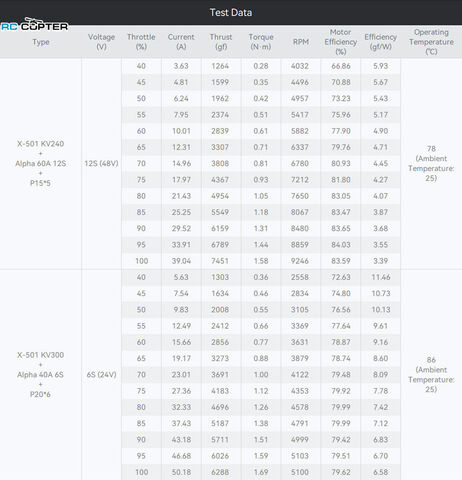Viewport: 462px width, 480px height.
Task: Click the Test Data title bar
Action: 231,12
